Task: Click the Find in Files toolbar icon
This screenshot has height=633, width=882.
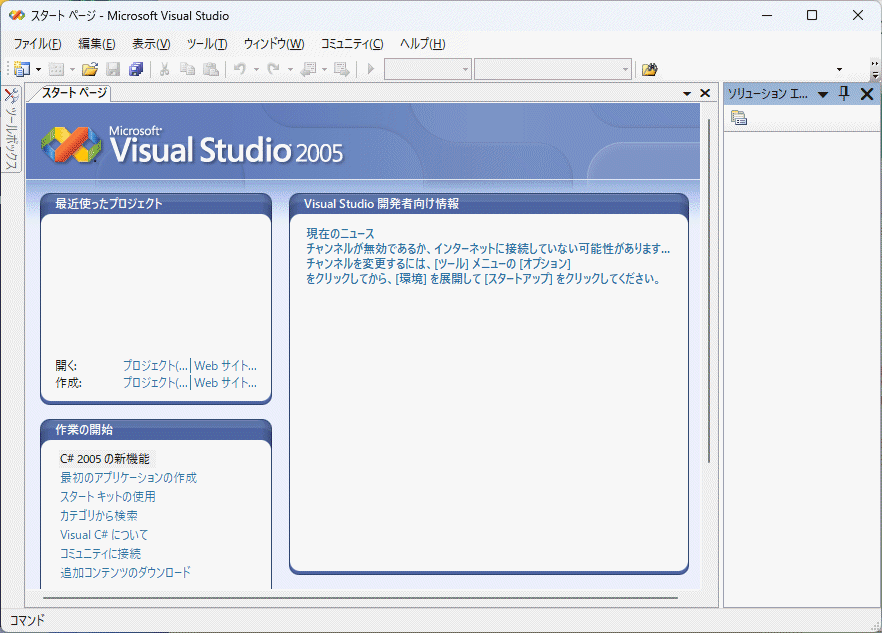Action: [650, 69]
